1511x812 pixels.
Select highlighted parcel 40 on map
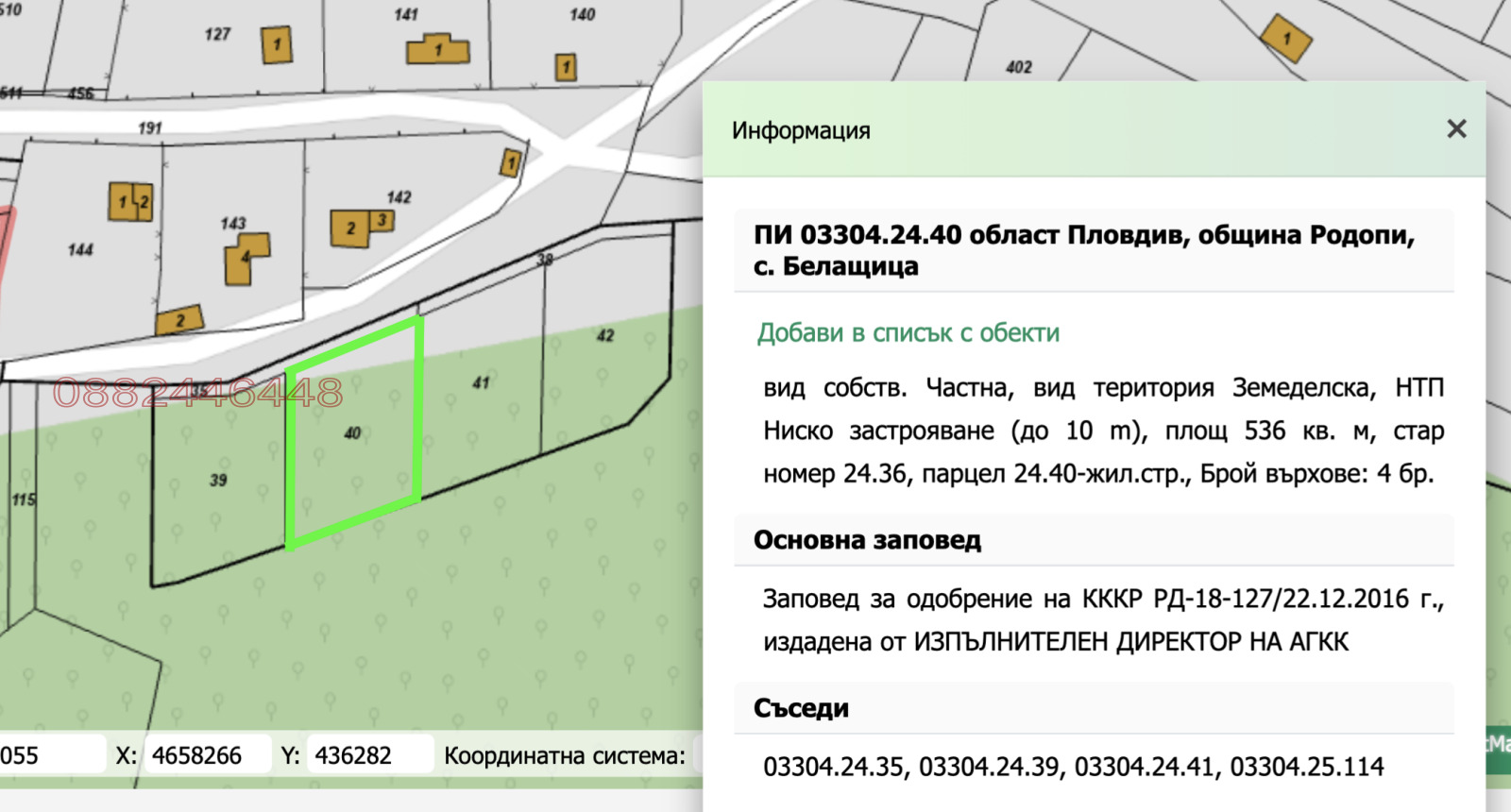click(352, 433)
